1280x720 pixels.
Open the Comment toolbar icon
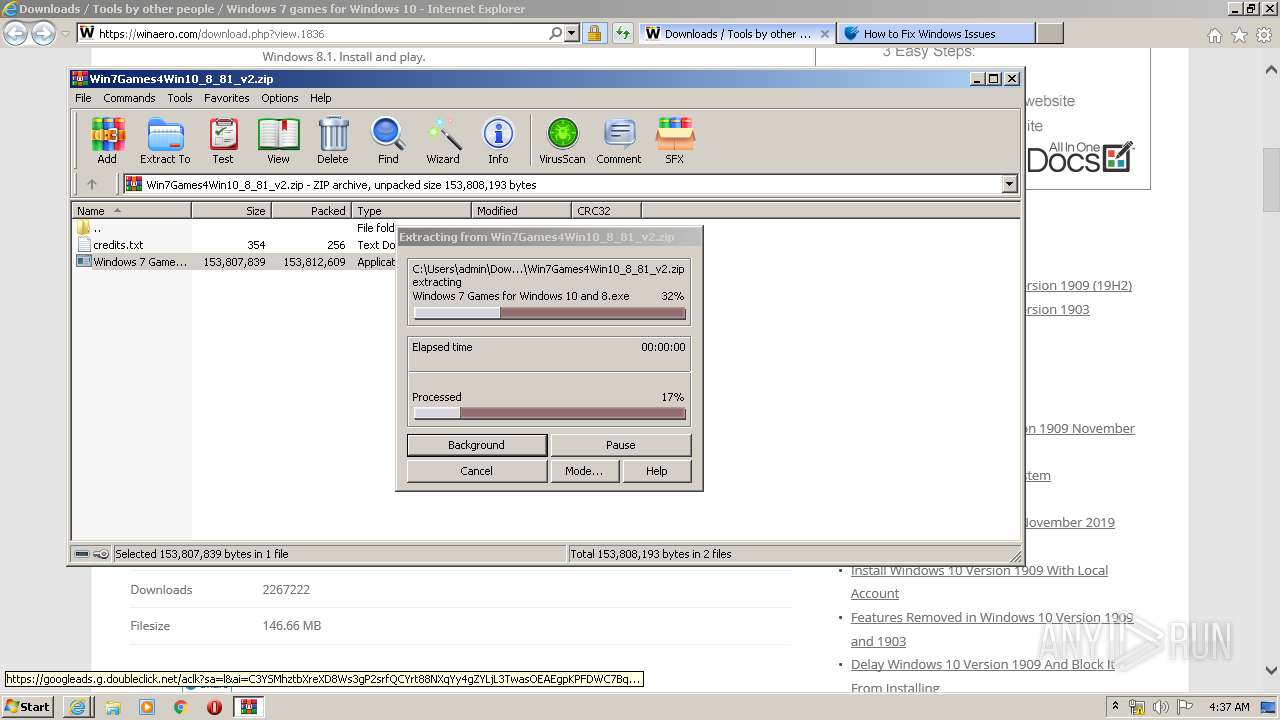(x=619, y=140)
